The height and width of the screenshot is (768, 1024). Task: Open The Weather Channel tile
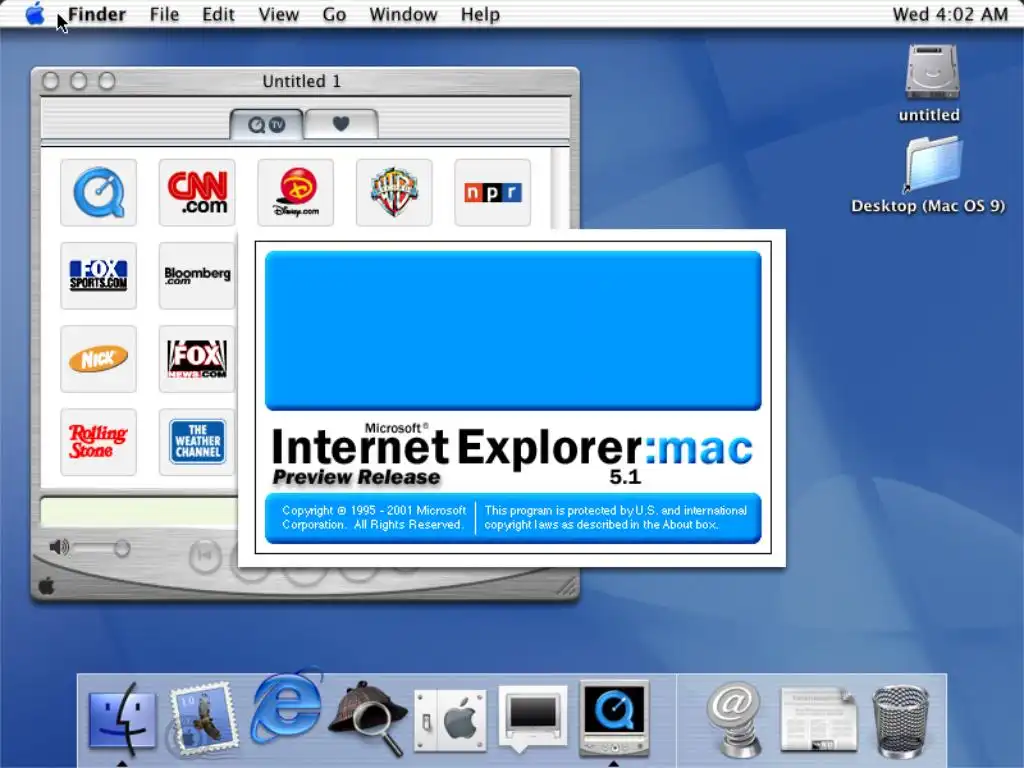(x=197, y=442)
